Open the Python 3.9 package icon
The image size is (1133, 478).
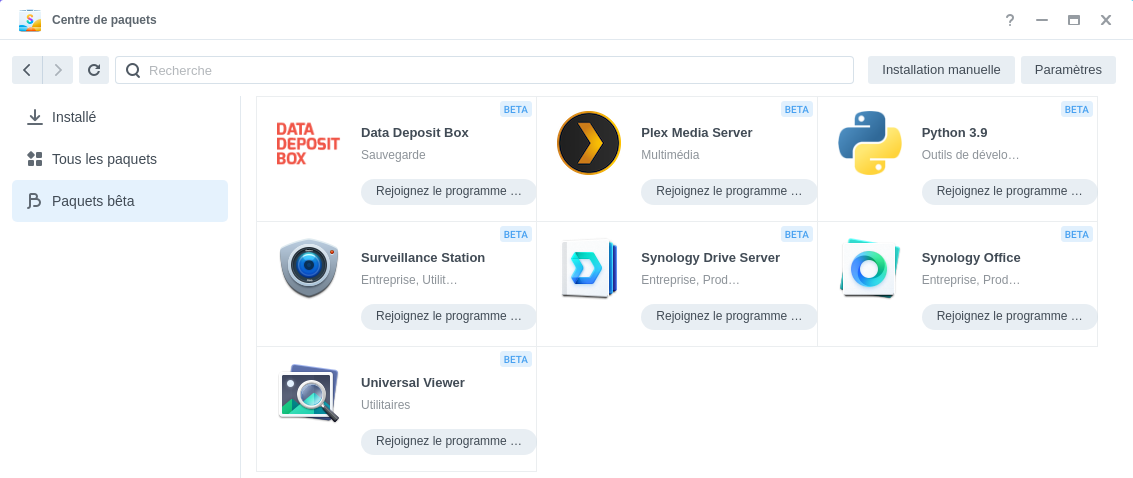coord(869,143)
